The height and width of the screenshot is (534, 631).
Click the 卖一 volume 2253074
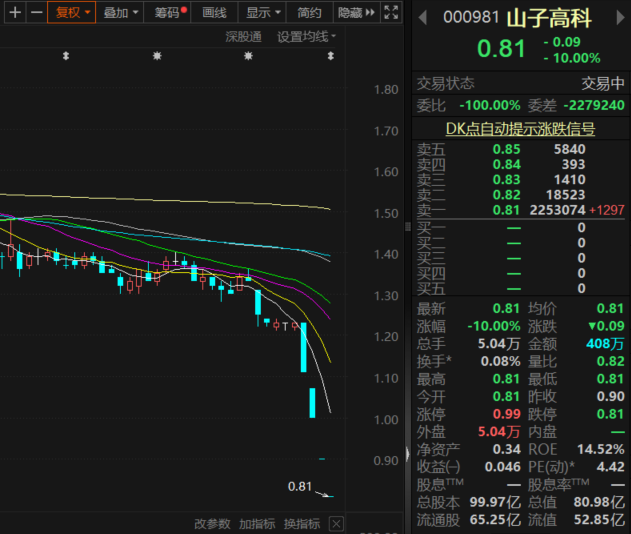point(557,210)
